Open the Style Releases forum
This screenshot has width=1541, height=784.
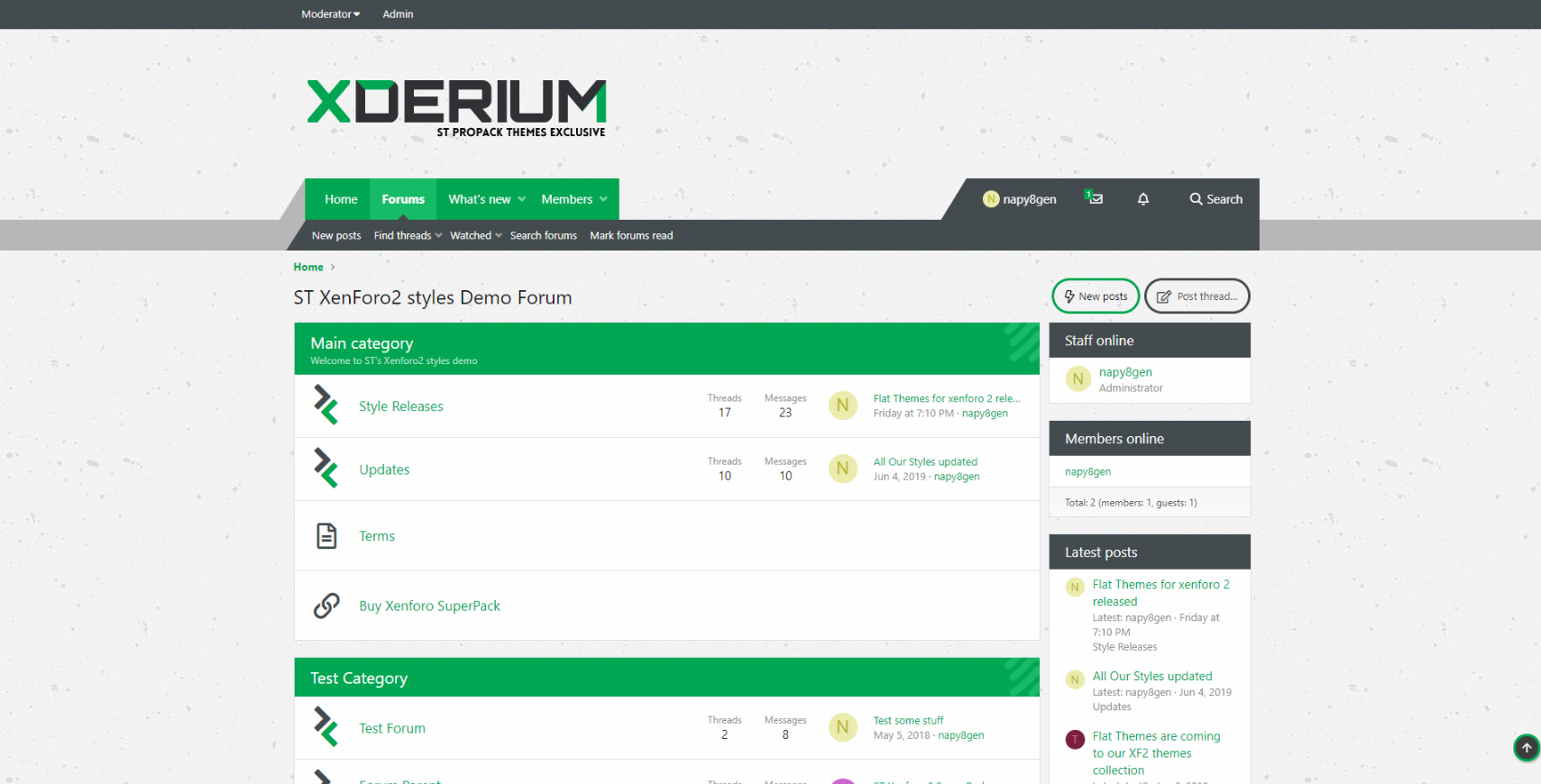401,406
